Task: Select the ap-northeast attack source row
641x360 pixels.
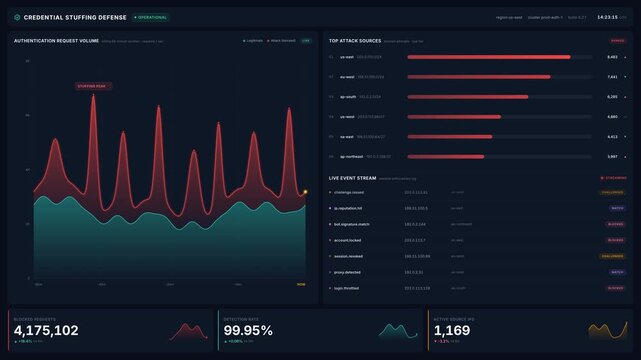Action: (x=478, y=157)
